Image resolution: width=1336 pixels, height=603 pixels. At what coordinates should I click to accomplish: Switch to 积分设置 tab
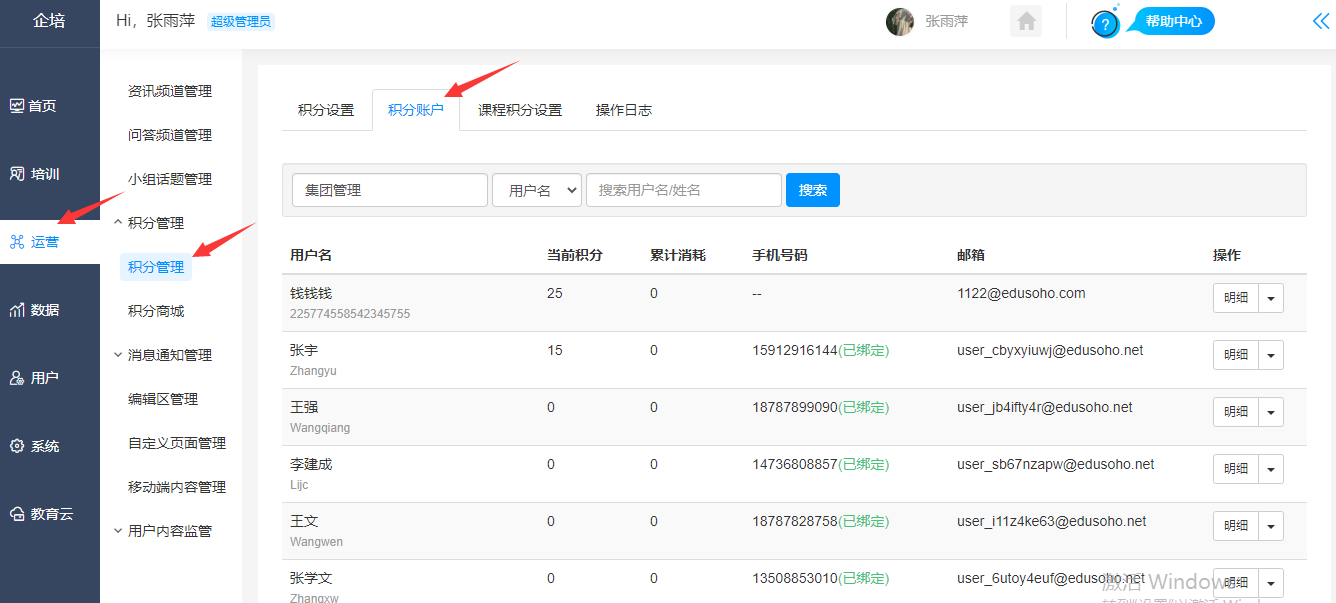[326, 110]
